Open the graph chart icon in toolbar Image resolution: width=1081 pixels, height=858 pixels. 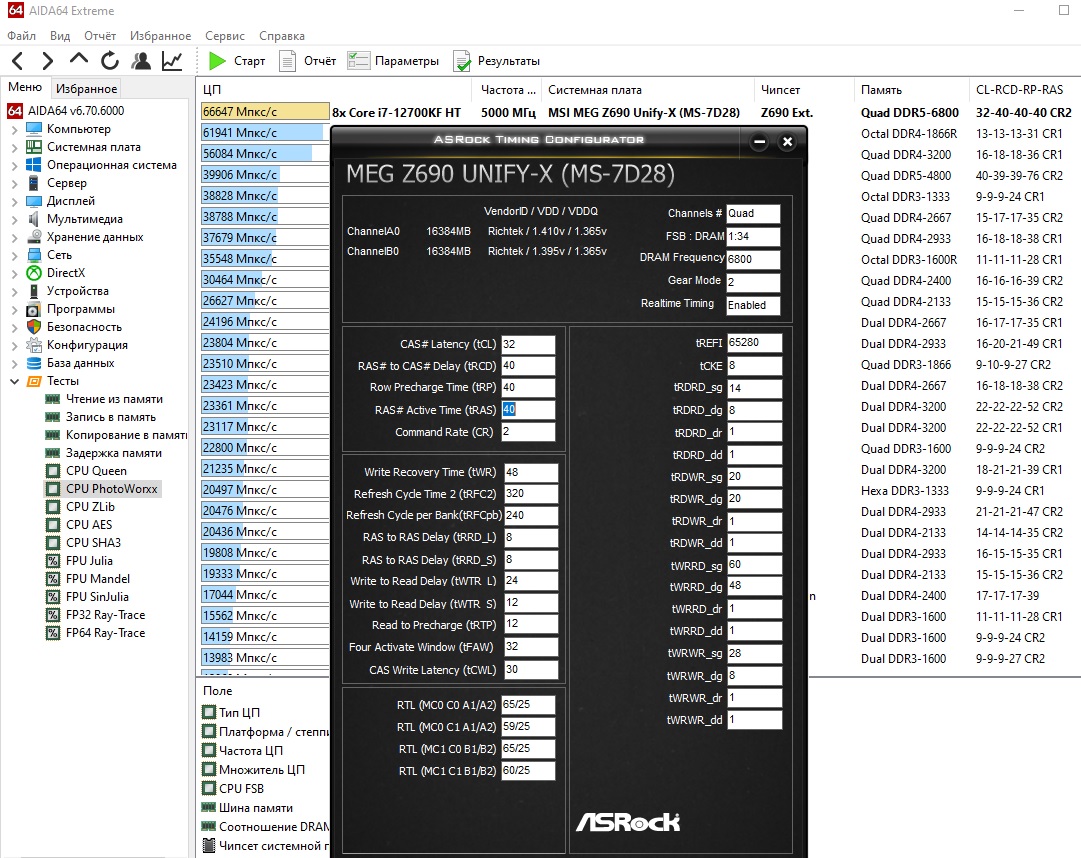[172, 61]
